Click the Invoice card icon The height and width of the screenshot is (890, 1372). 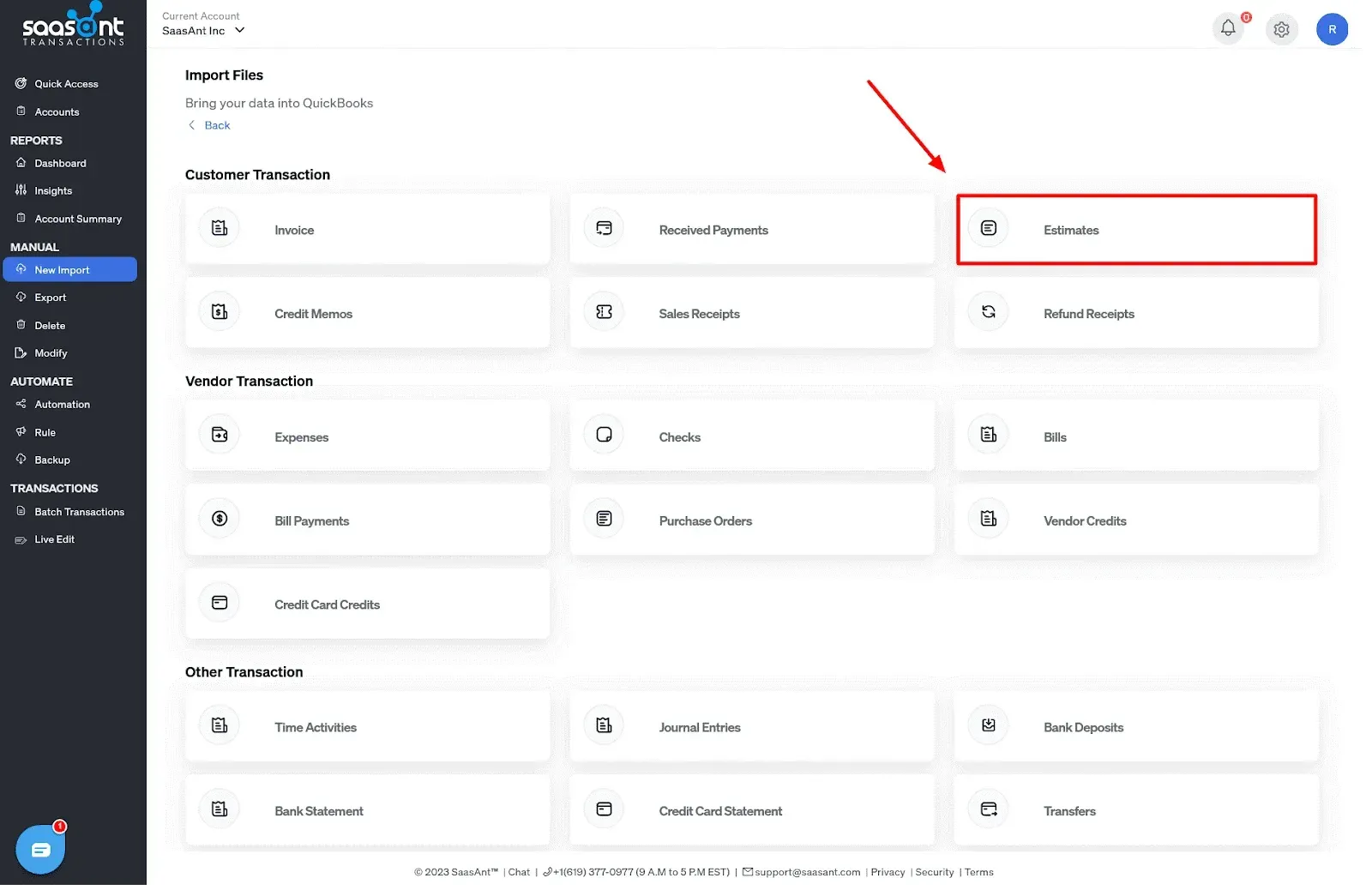220,228
